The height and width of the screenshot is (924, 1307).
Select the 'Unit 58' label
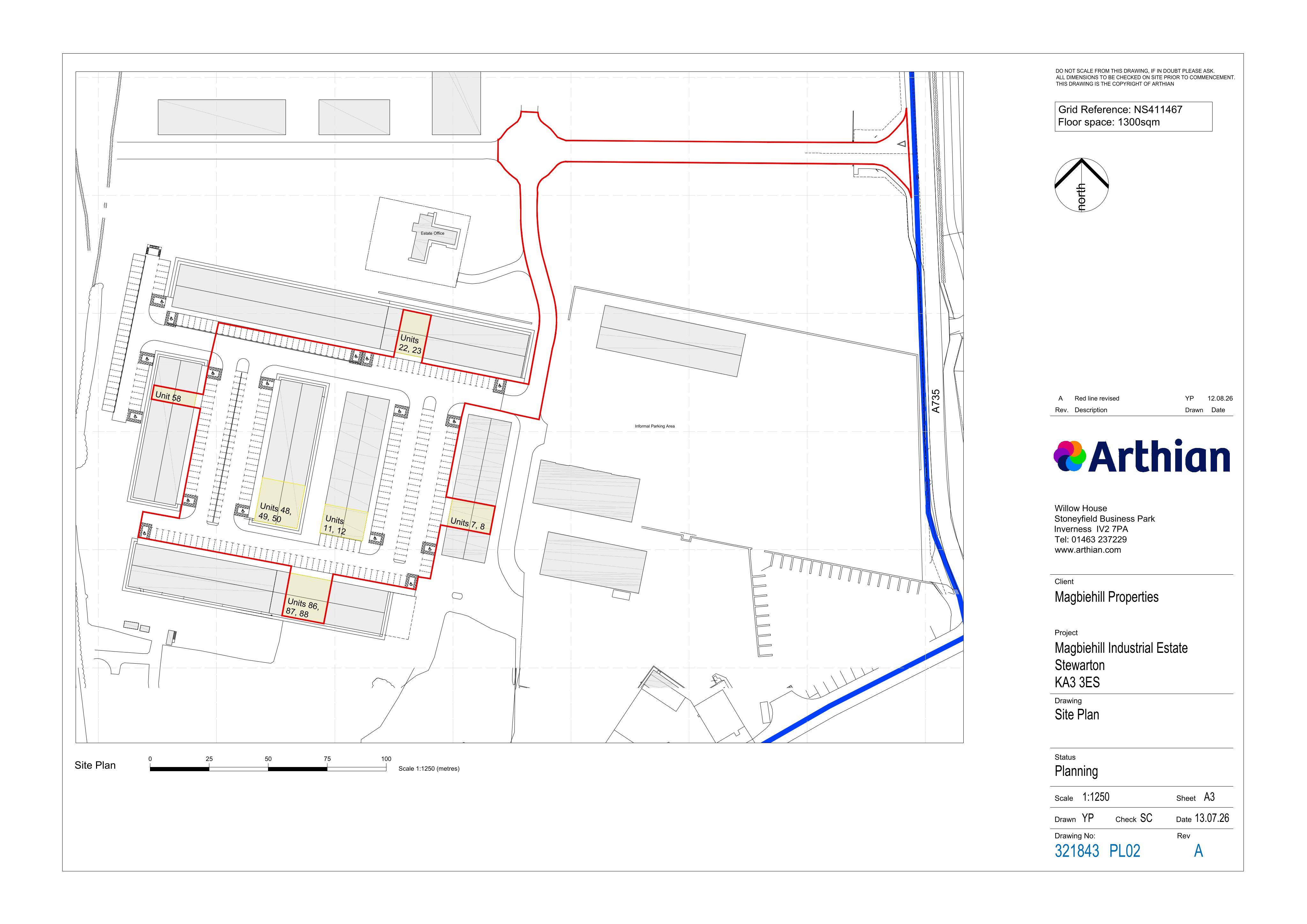[x=168, y=396]
